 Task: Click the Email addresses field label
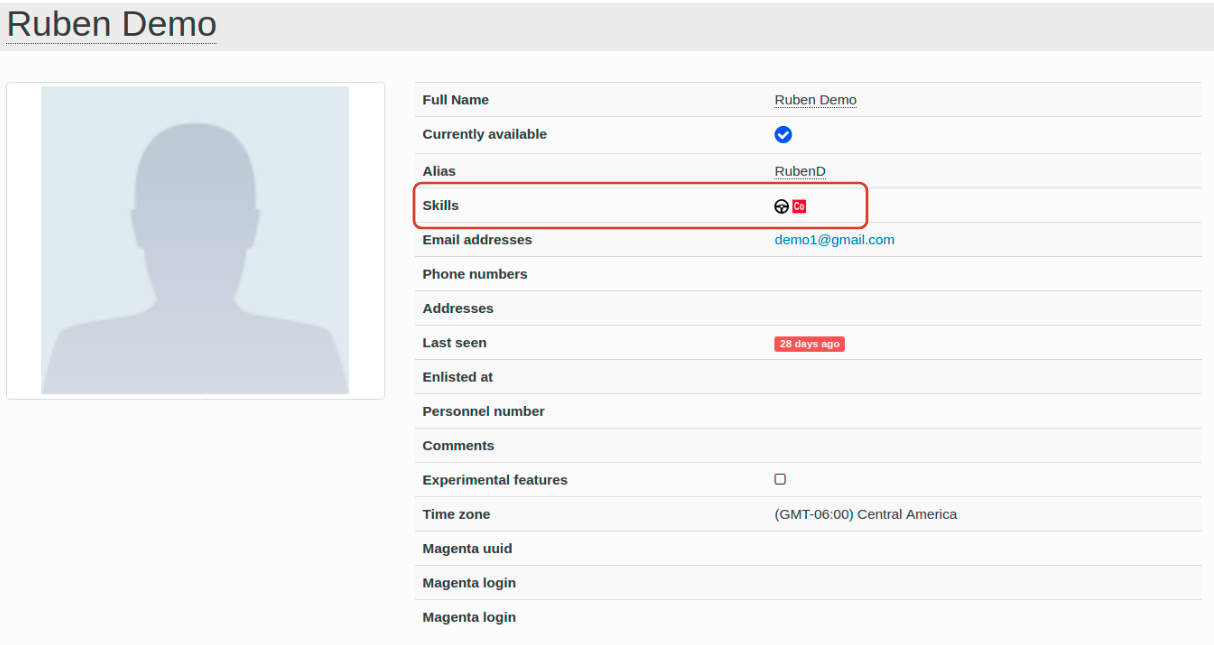coord(477,240)
